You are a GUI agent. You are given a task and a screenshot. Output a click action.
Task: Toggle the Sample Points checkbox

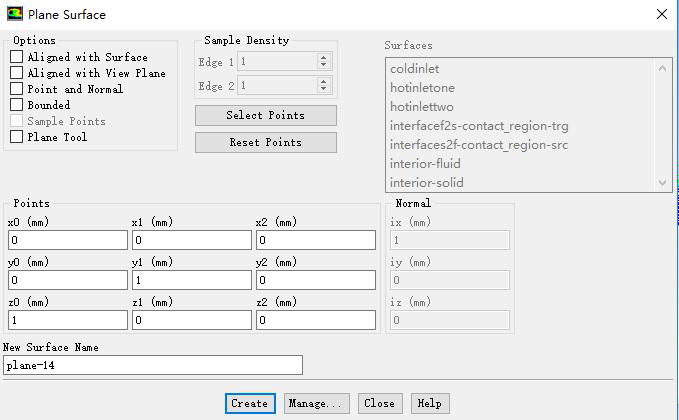[16, 121]
